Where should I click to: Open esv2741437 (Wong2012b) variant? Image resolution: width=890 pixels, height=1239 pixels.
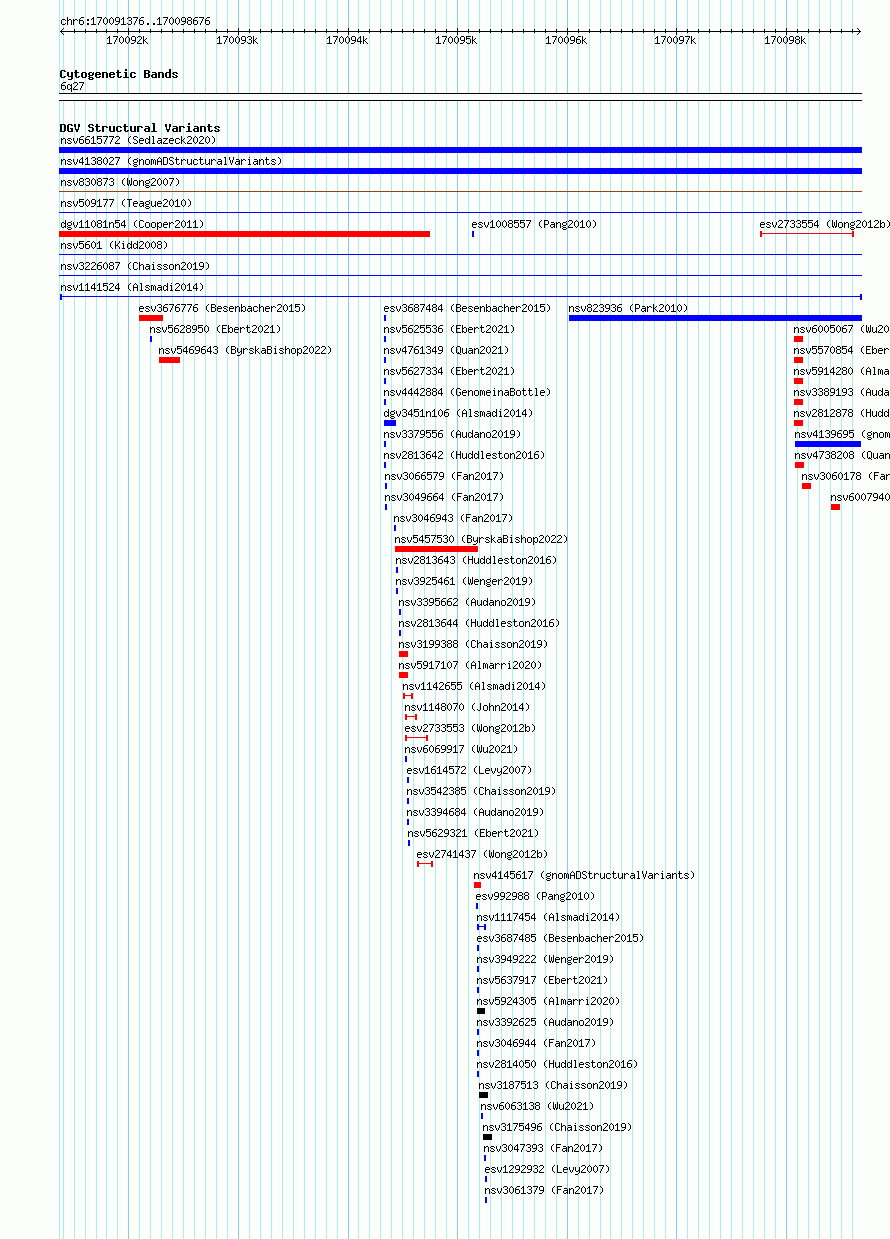click(x=482, y=854)
